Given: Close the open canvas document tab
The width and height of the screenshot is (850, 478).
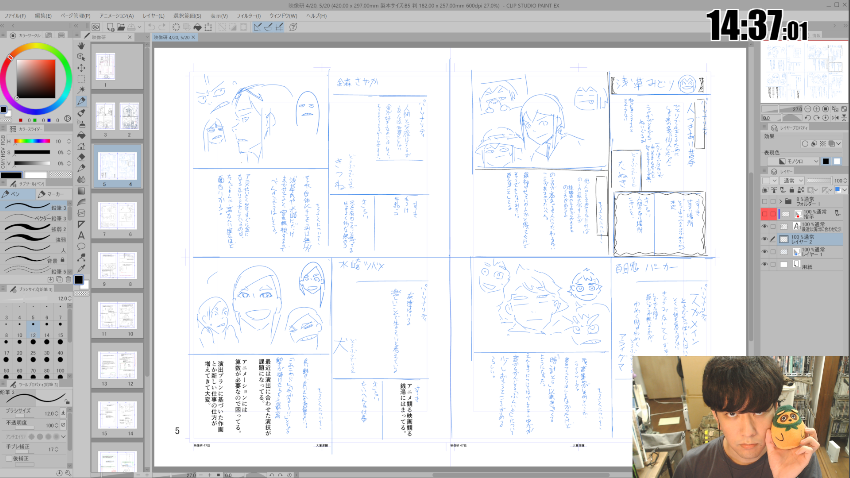Looking at the screenshot, I should point(194,37).
